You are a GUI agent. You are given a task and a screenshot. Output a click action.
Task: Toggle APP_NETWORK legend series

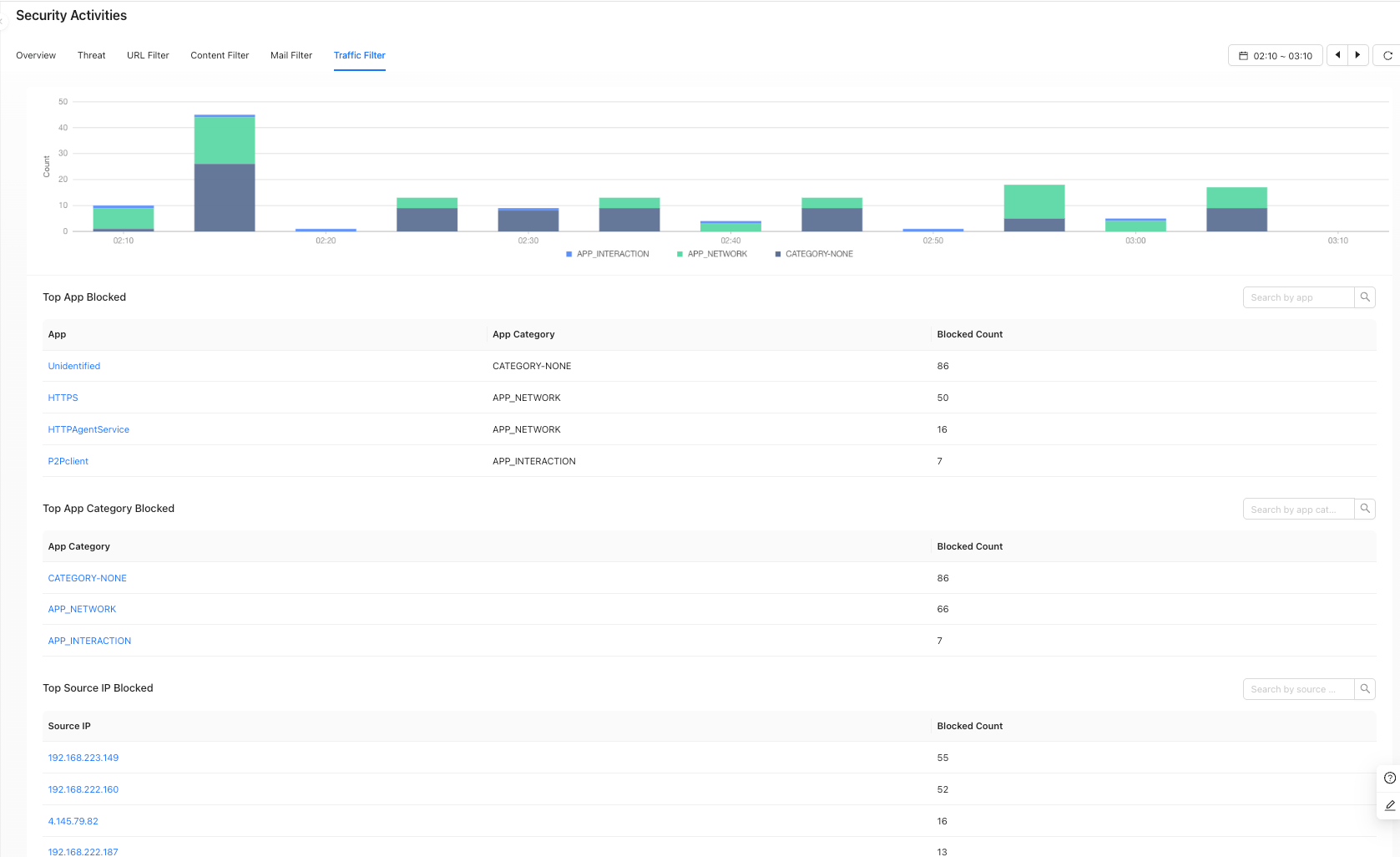coord(712,254)
